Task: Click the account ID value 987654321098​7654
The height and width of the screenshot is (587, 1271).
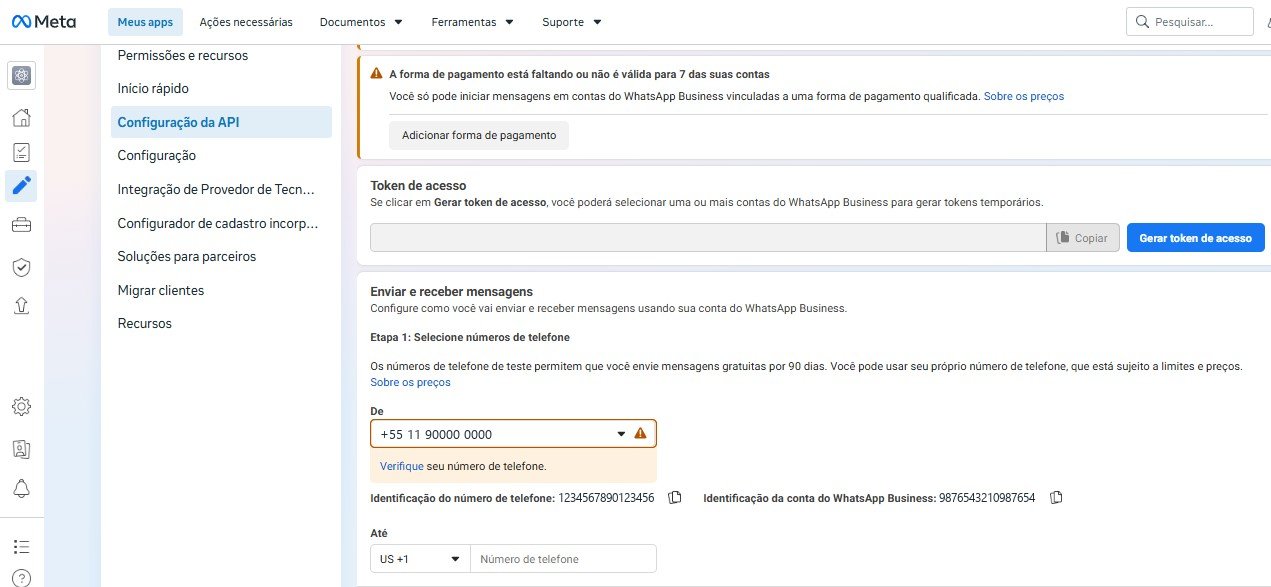Action: pos(987,497)
